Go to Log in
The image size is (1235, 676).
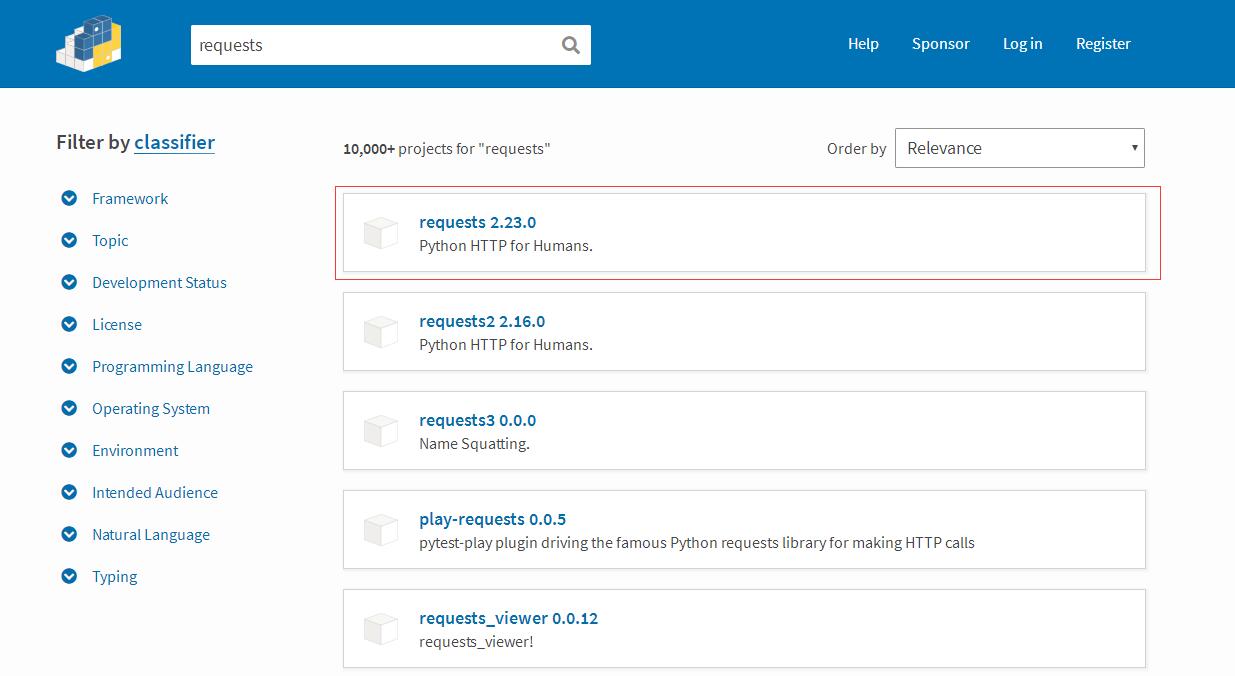(x=1023, y=44)
